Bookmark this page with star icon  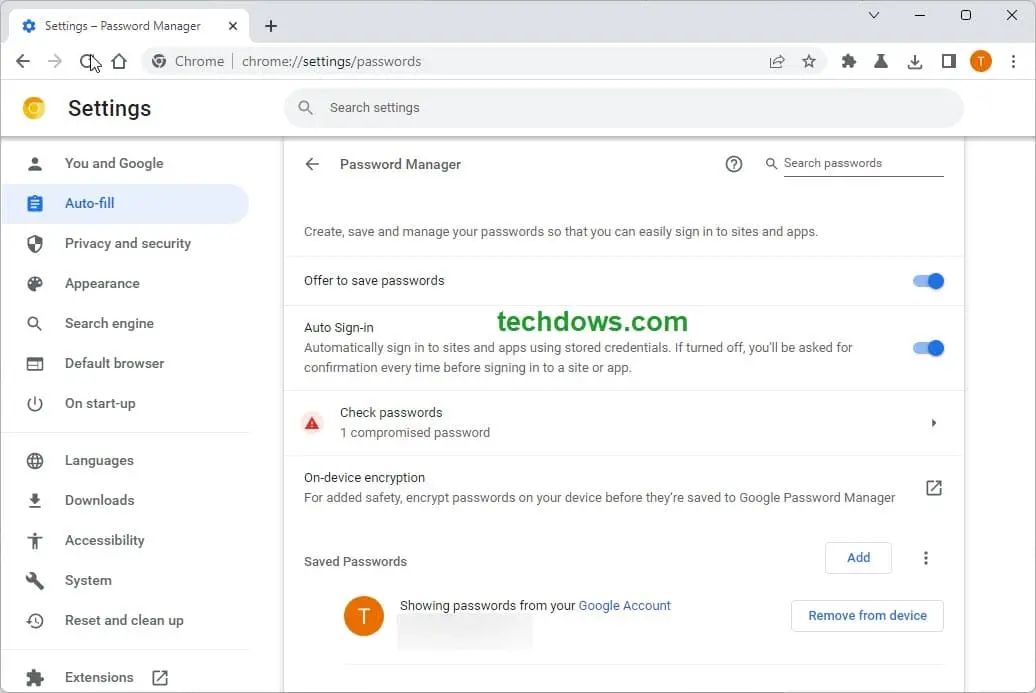809,62
